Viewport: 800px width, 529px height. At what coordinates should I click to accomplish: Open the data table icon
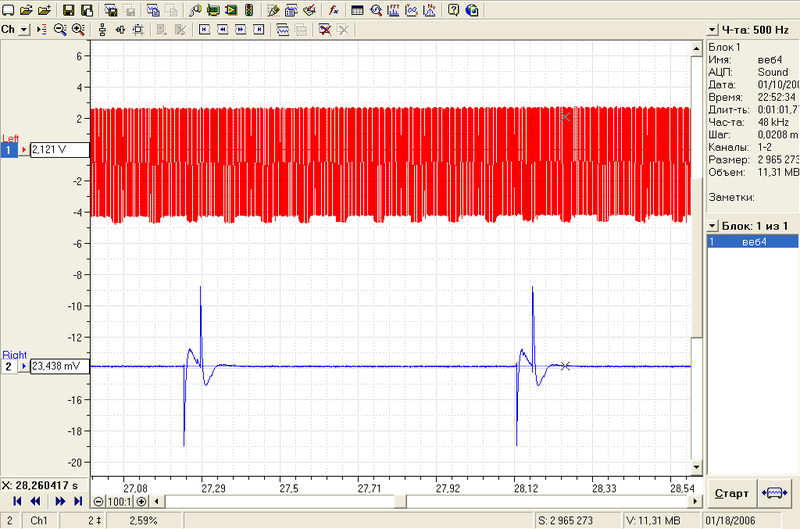[x=357, y=10]
